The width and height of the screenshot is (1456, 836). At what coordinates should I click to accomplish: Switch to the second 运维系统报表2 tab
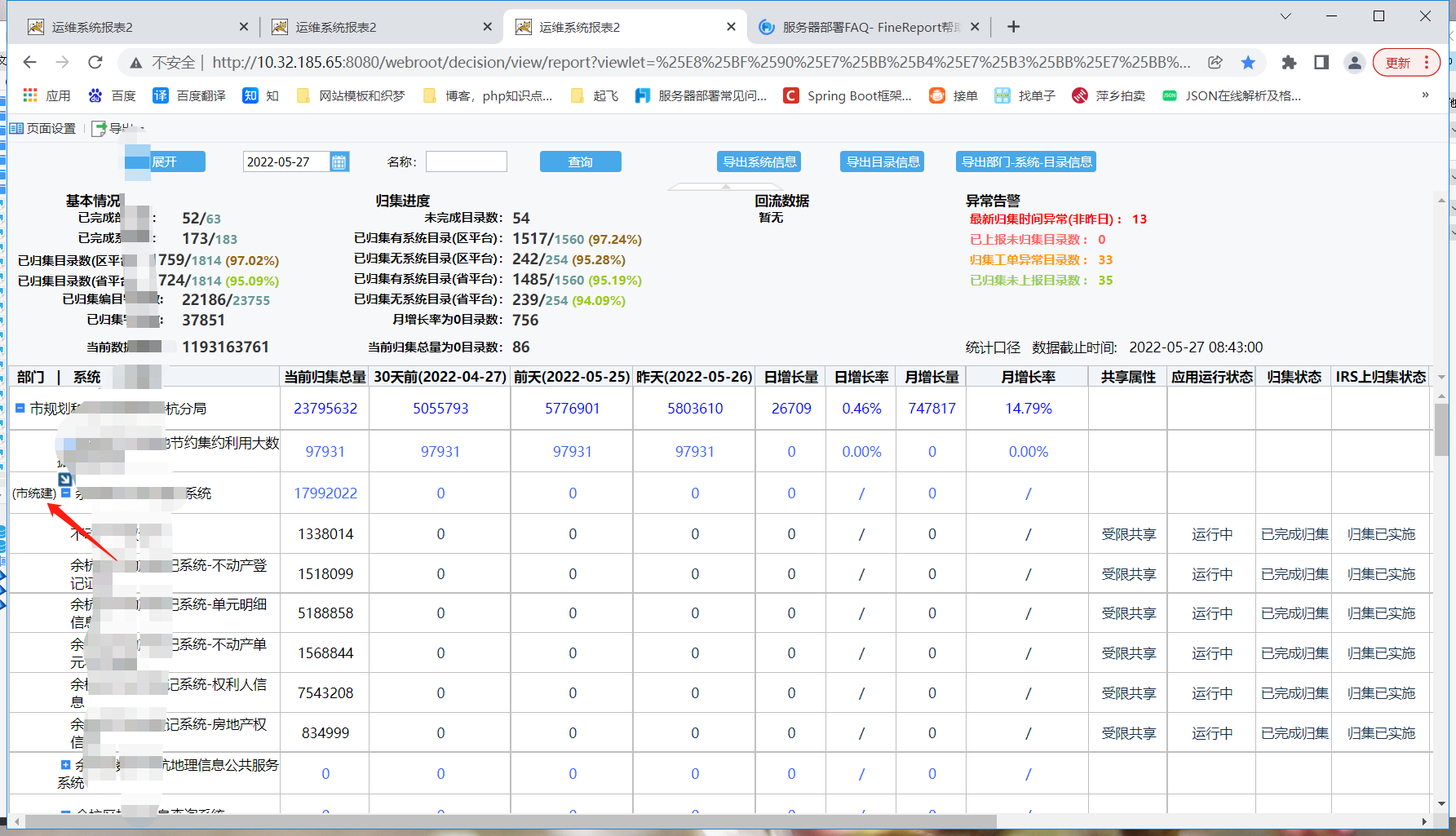pyautogui.click(x=379, y=27)
